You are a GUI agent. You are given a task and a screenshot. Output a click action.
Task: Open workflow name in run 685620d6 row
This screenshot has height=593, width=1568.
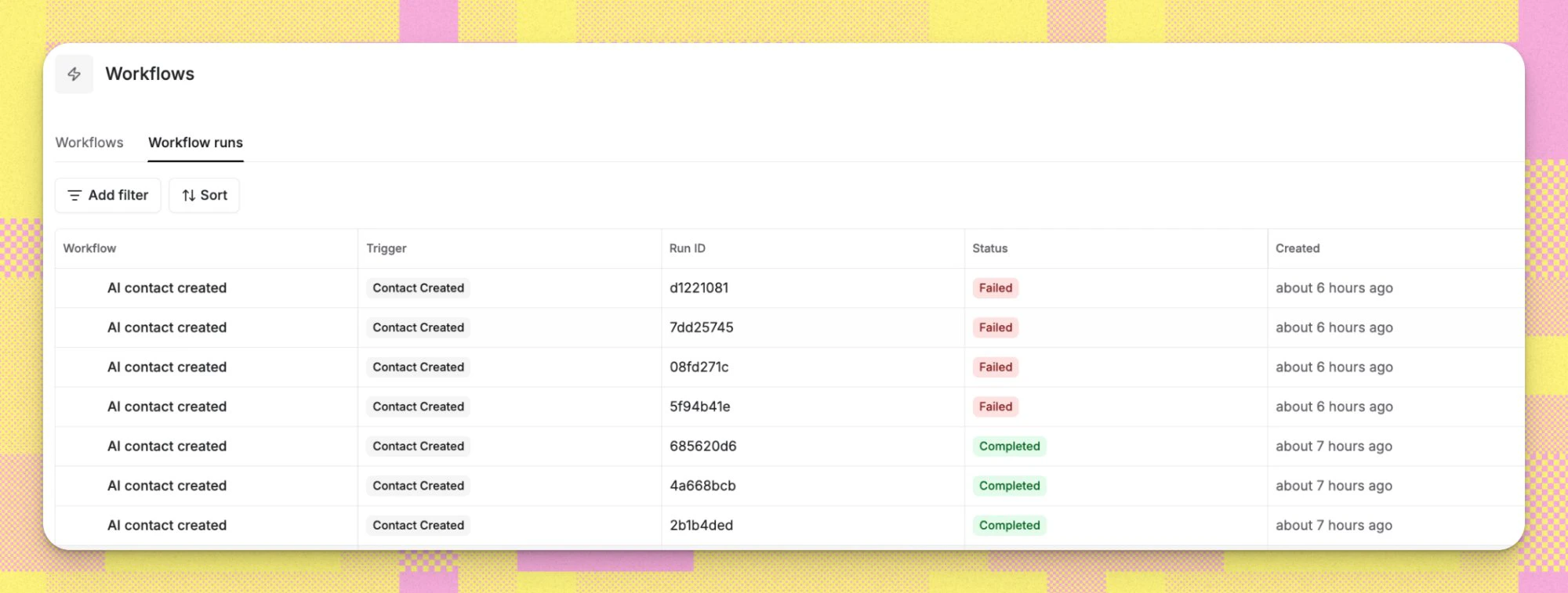(167, 447)
